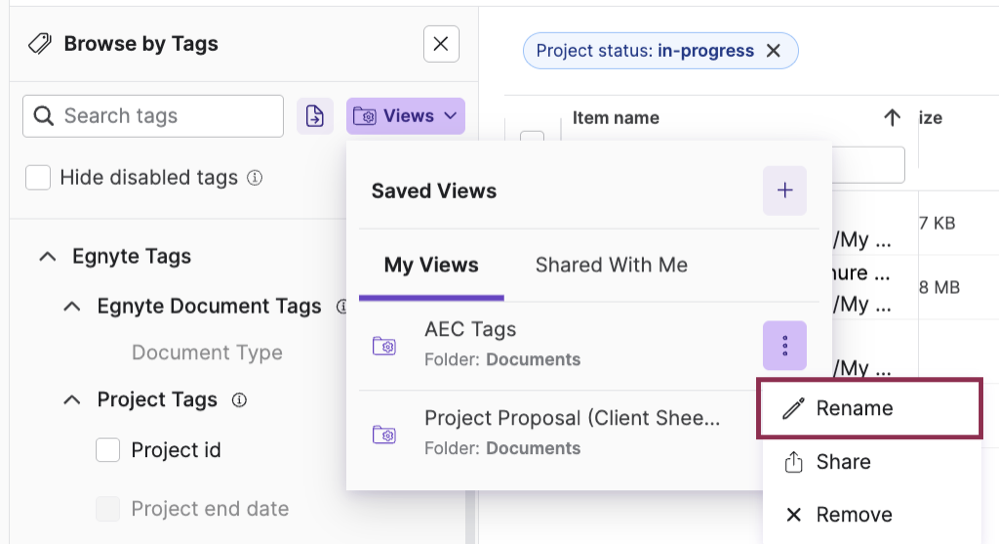Click the ascending sort arrow icon
This screenshot has height=544, width=999.
pos(892,117)
